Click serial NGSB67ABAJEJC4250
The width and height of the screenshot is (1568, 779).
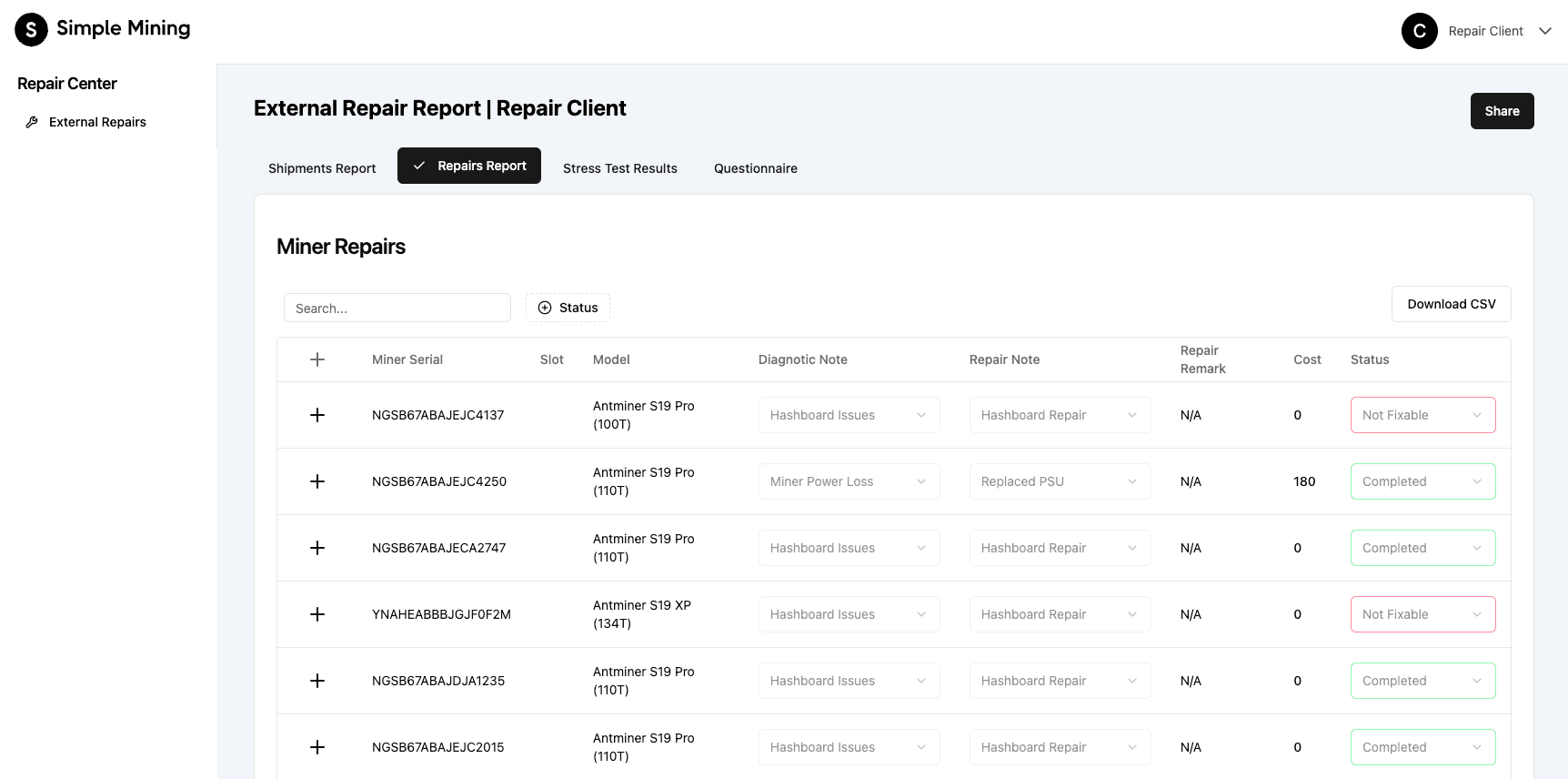[439, 481]
